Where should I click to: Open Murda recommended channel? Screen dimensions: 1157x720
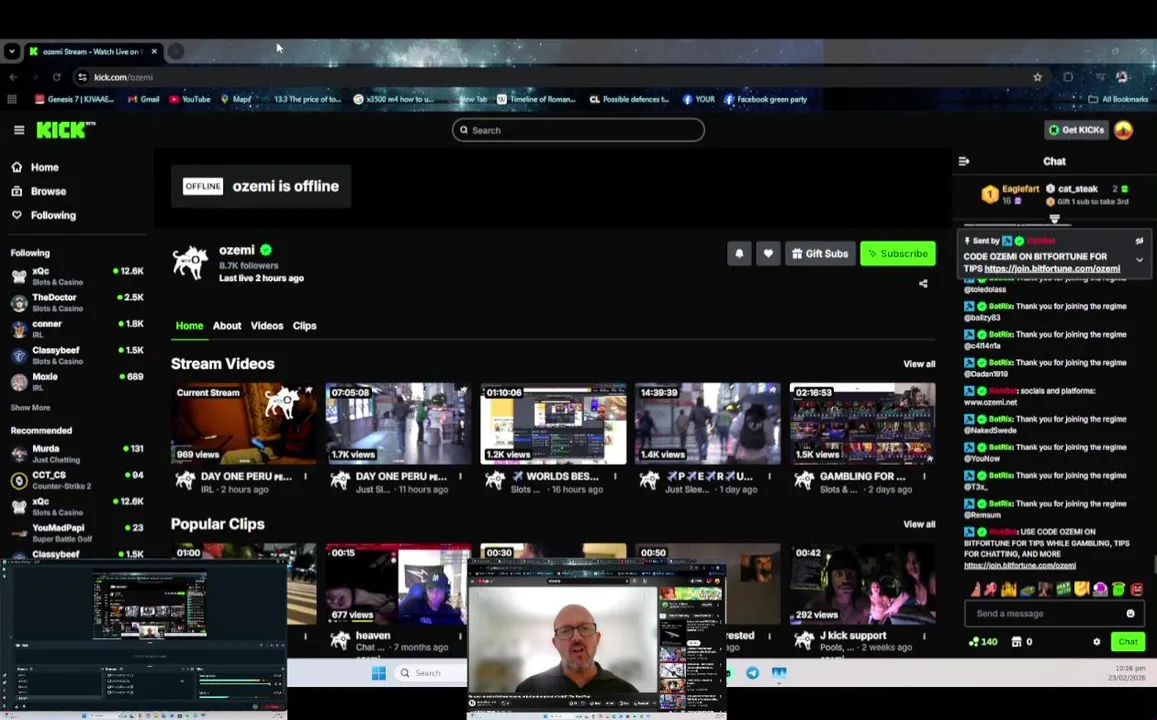[x=77, y=454]
